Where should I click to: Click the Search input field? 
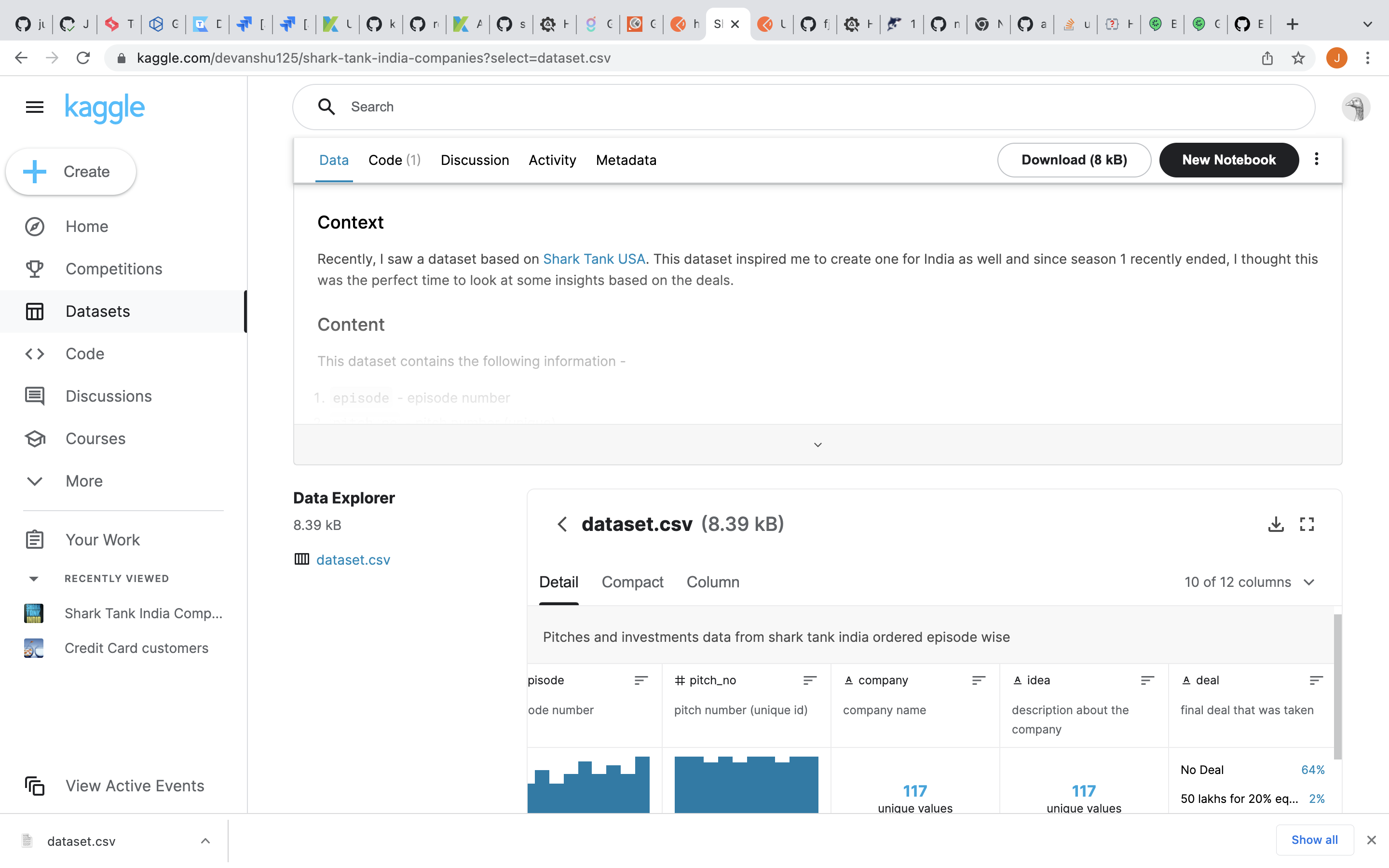click(803, 107)
